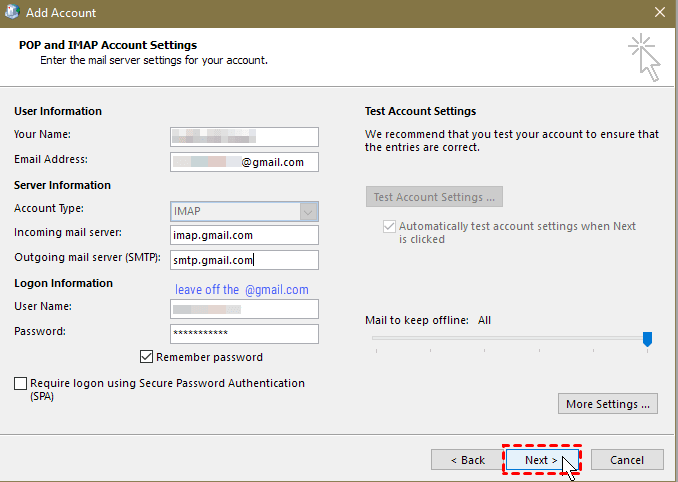Toggle the Remember password checkbox
This screenshot has height=482, width=678.
pyautogui.click(x=148, y=357)
